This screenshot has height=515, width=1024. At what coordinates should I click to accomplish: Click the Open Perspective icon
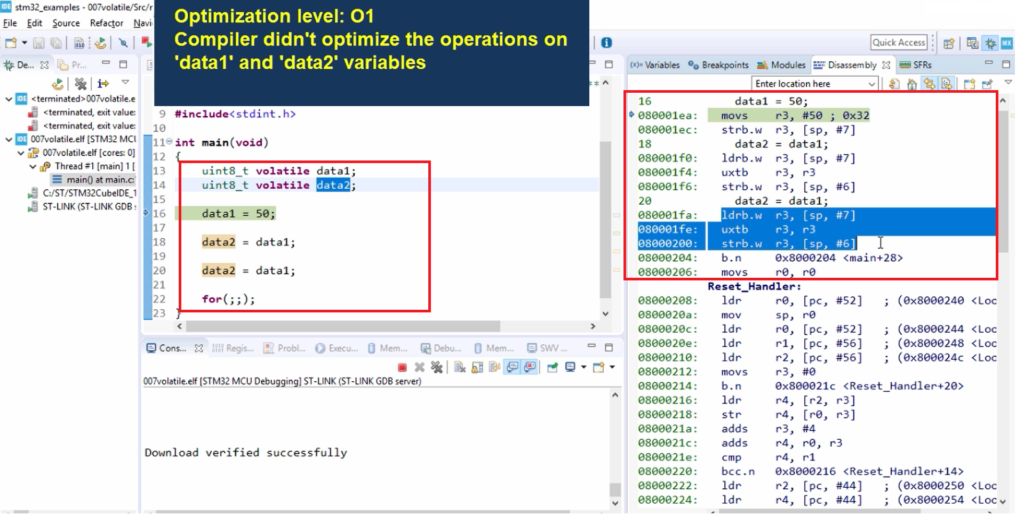point(948,43)
